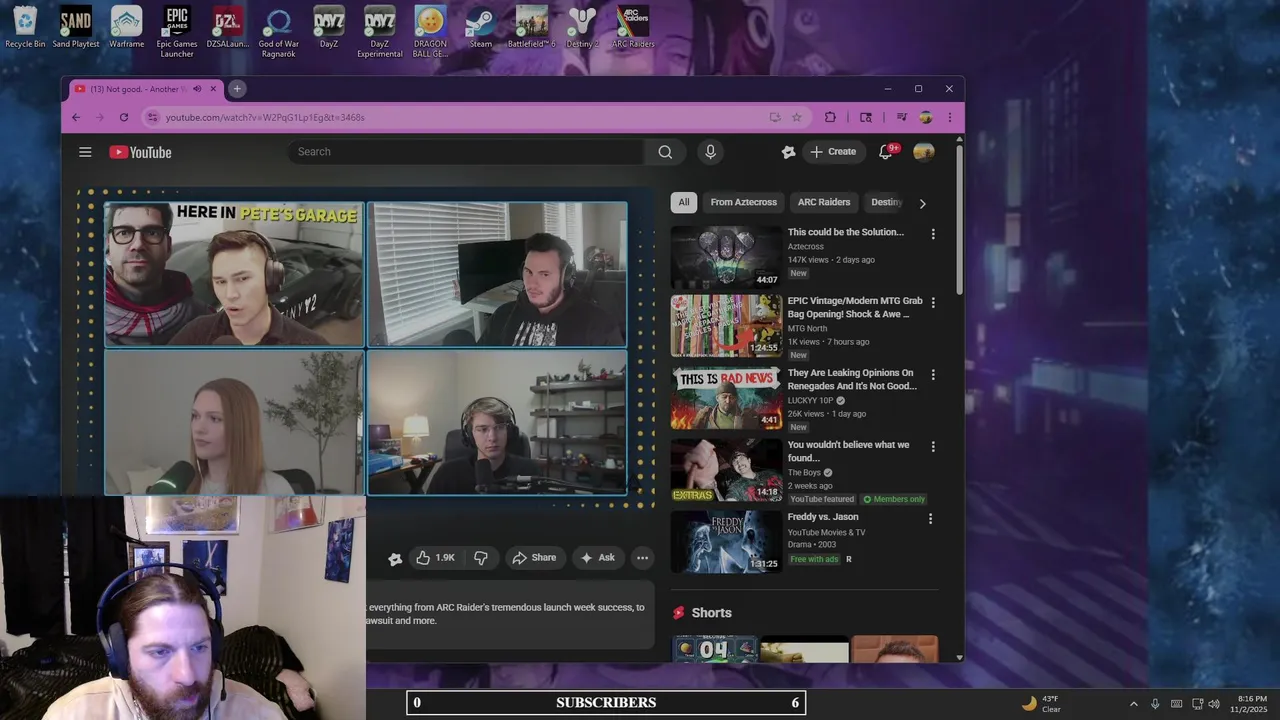Viewport: 1280px width, 720px height.
Task: Go back in the browser
Action: tap(76, 117)
